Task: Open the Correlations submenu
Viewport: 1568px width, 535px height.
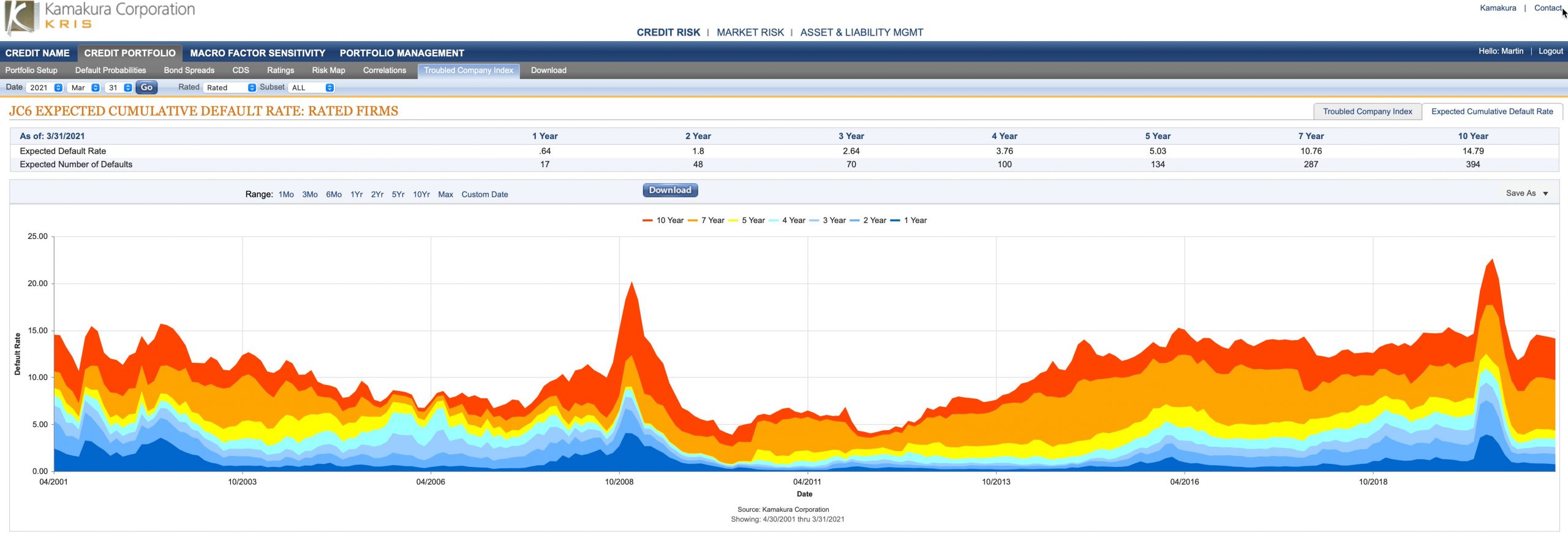Action: point(384,70)
